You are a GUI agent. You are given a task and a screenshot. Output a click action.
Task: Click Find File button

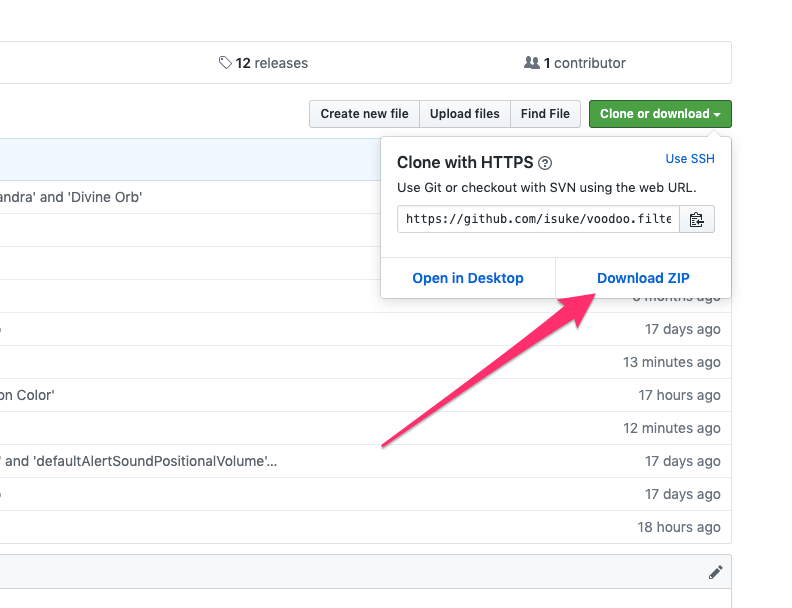pyautogui.click(x=546, y=114)
